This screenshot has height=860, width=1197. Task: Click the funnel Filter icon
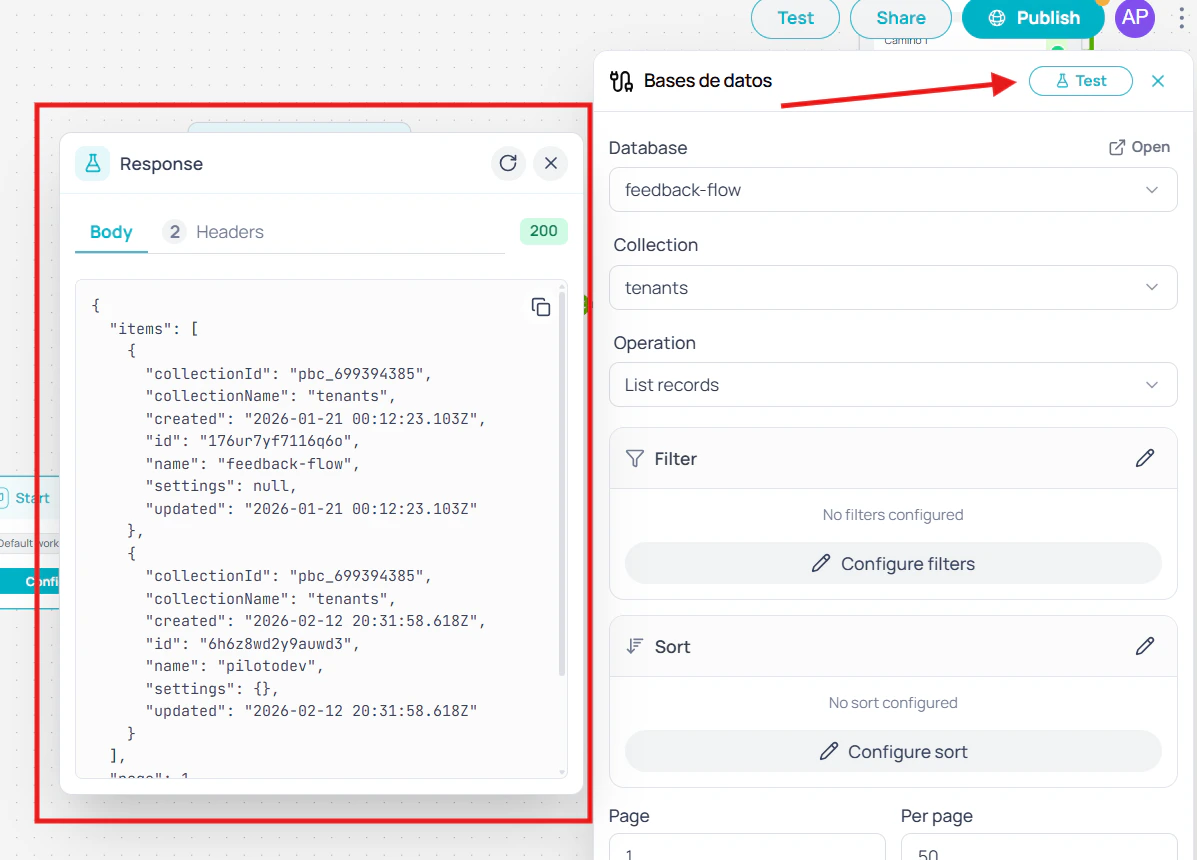[634, 459]
